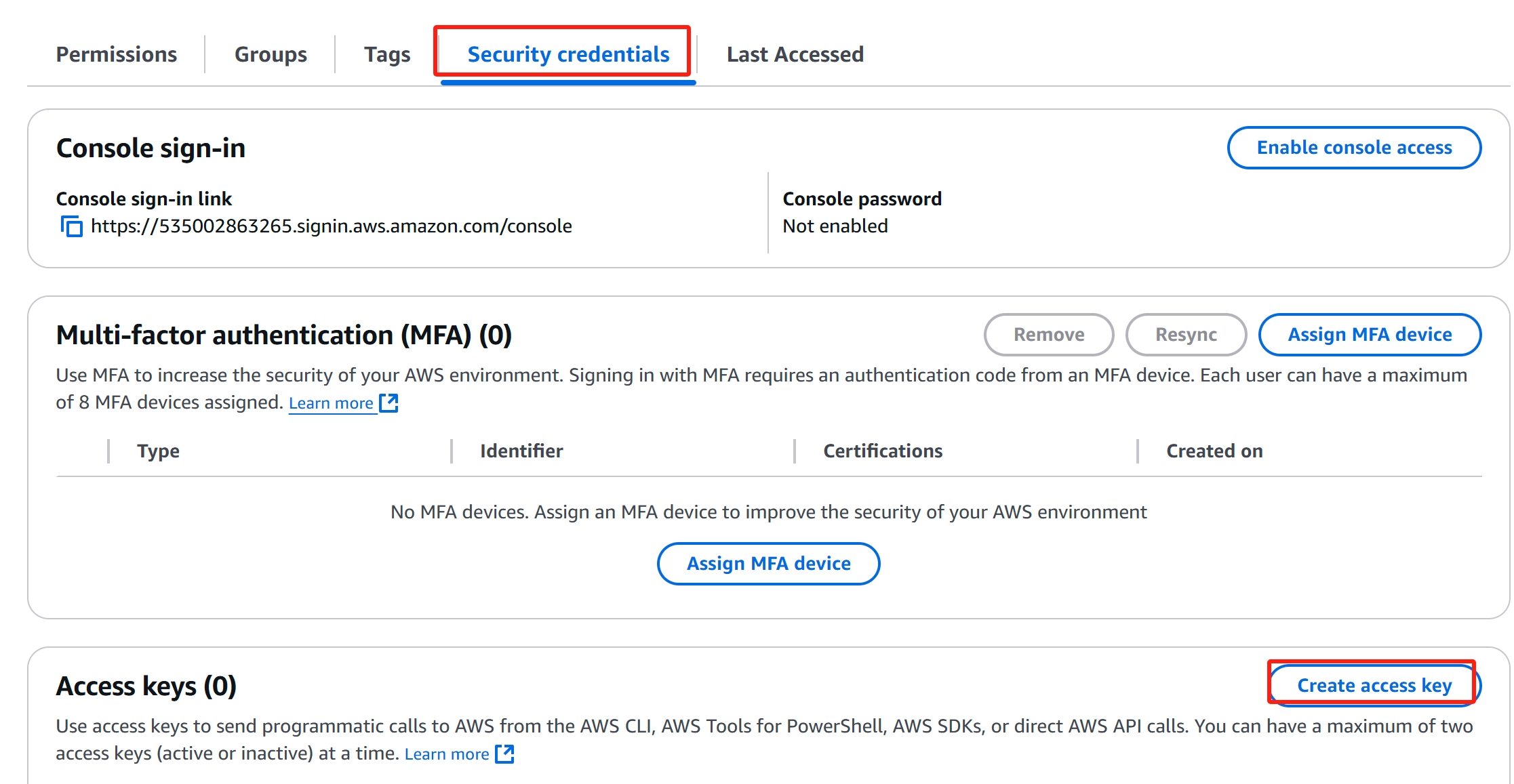Assign MFA device from the header button
Image resolution: width=1514 pixels, height=784 pixels.
(x=1370, y=335)
